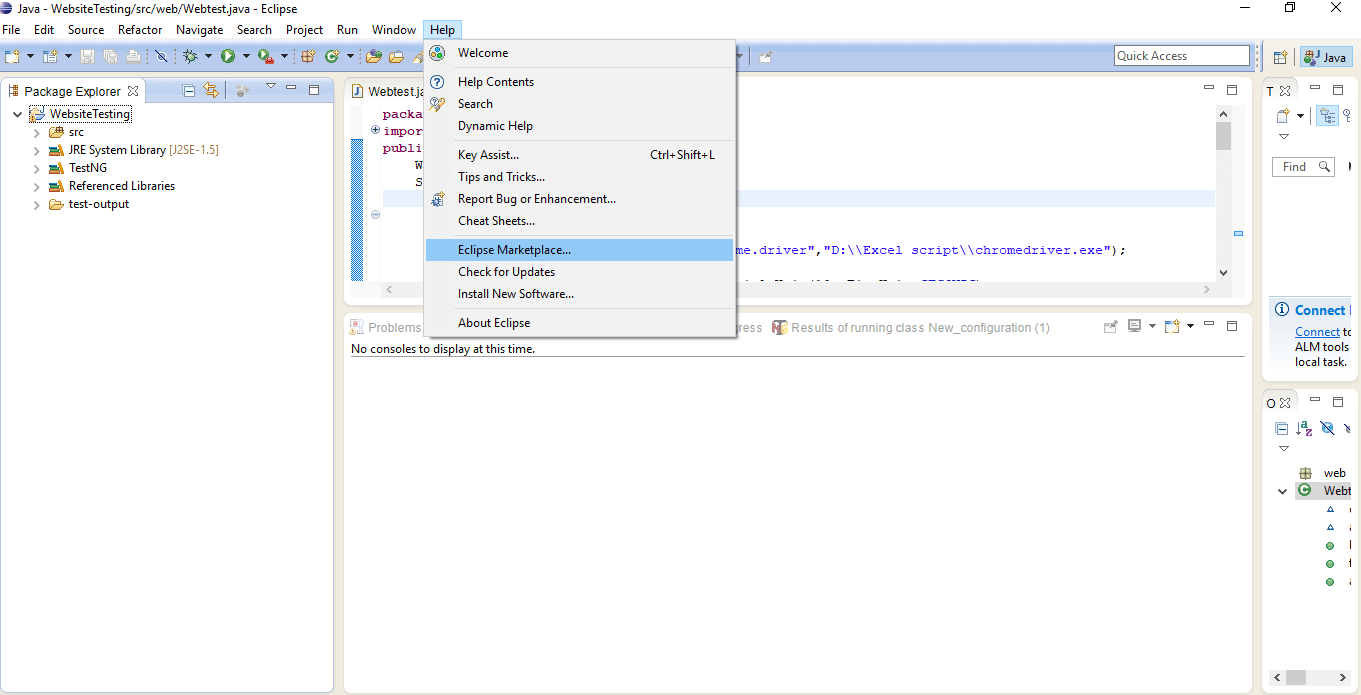The image size is (1361, 695).
Task: Click the editor's vertical scrollbar thumb
Action: [1223, 135]
